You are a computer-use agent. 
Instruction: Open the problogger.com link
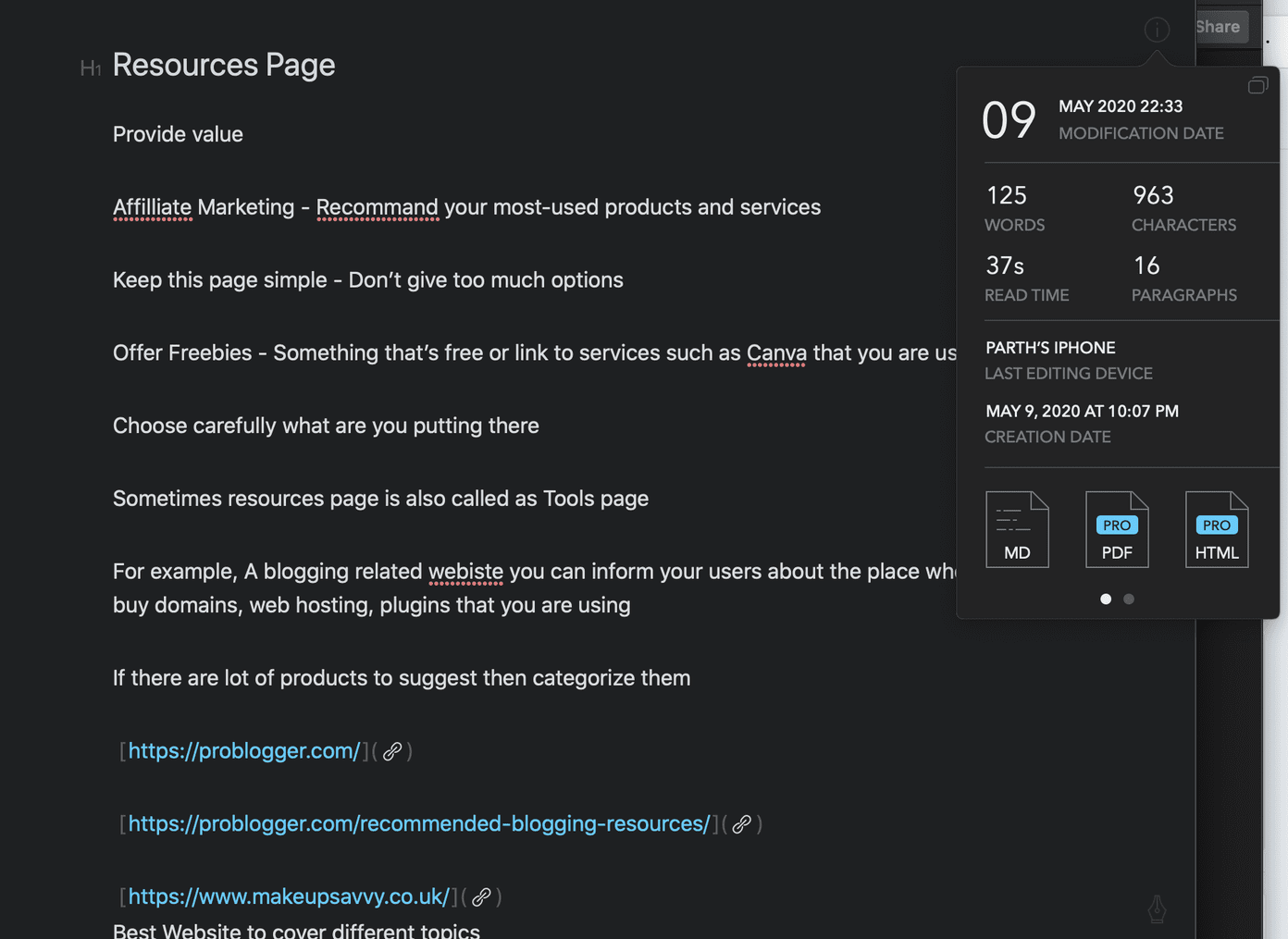(244, 751)
